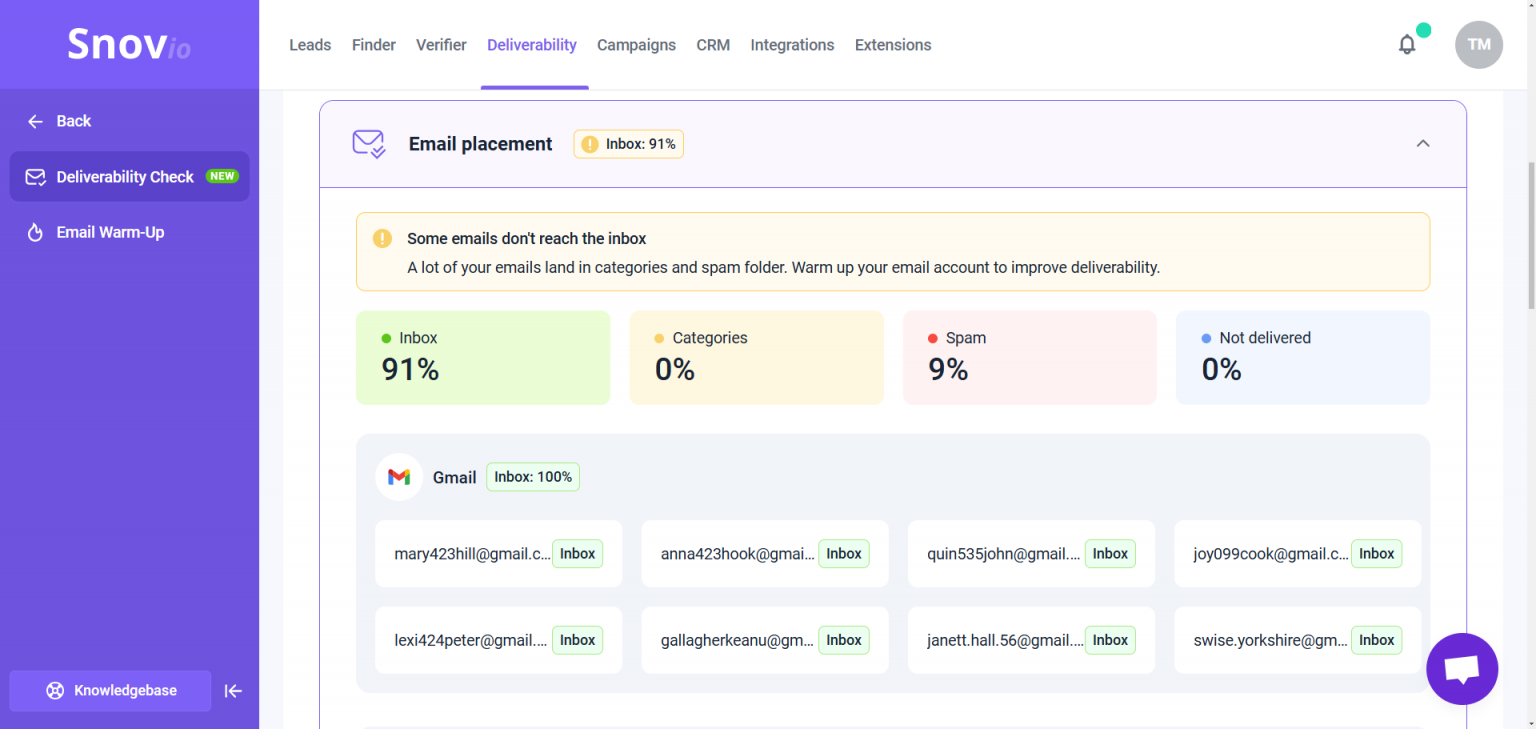The height and width of the screenshot is (729, 1536).
Task: Open the notifications bell
Action: tap(1407, 45)
